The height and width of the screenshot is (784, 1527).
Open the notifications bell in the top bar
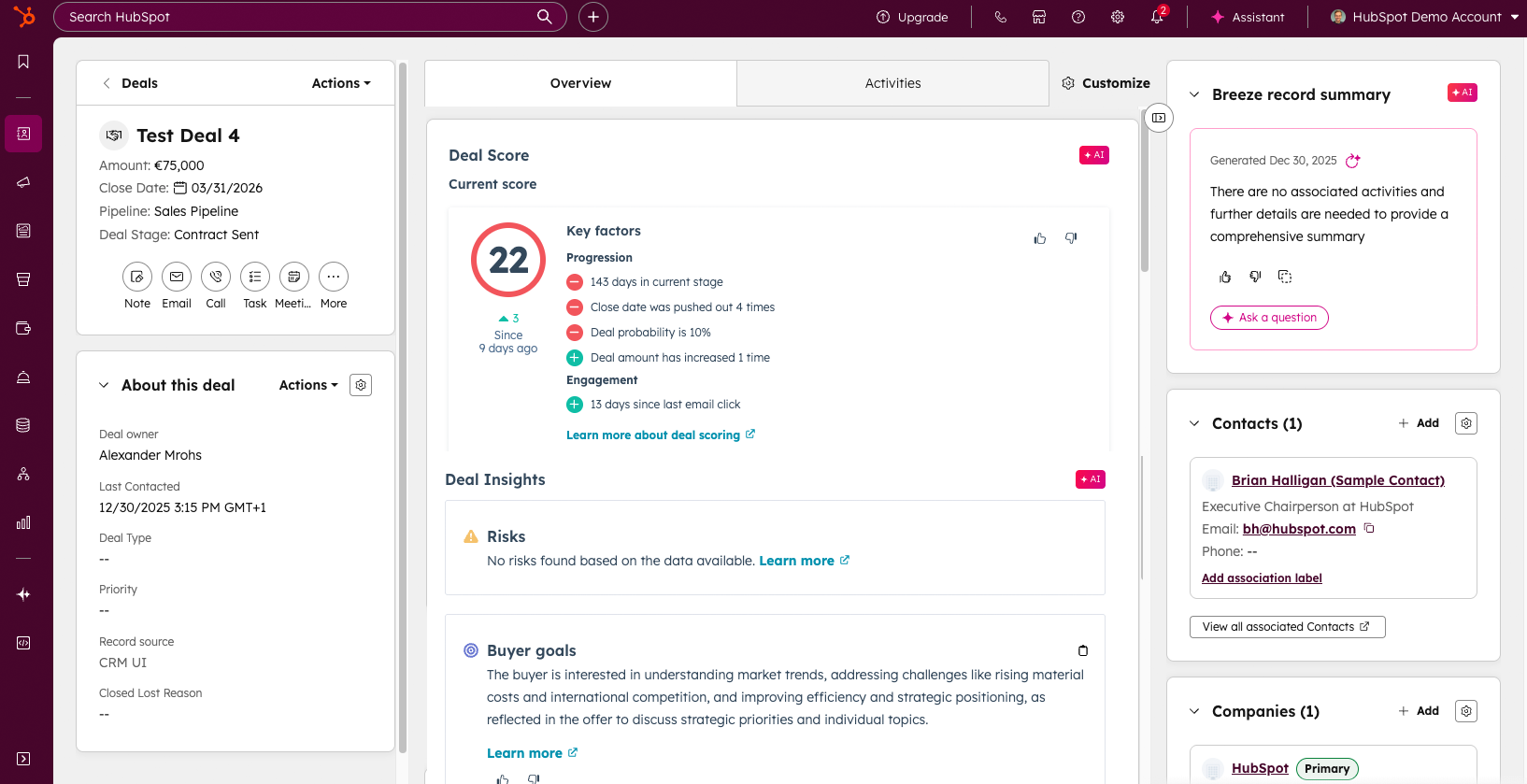1157,17
